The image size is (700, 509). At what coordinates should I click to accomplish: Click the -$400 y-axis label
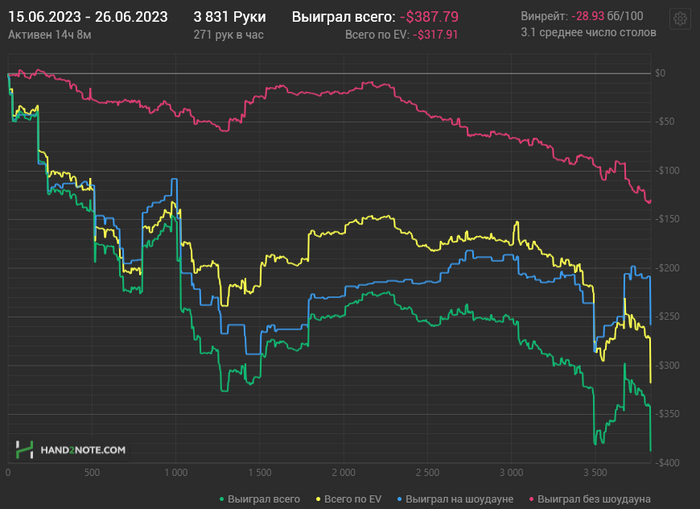[667, 463]
